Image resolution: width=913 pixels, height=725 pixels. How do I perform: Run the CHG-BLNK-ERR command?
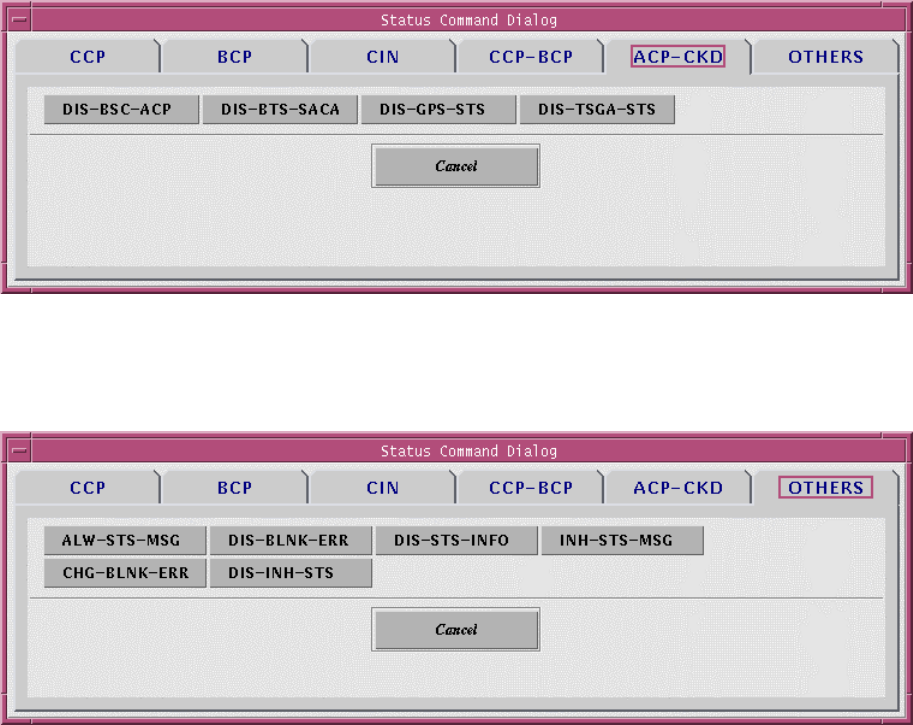[x=125, y=573]
